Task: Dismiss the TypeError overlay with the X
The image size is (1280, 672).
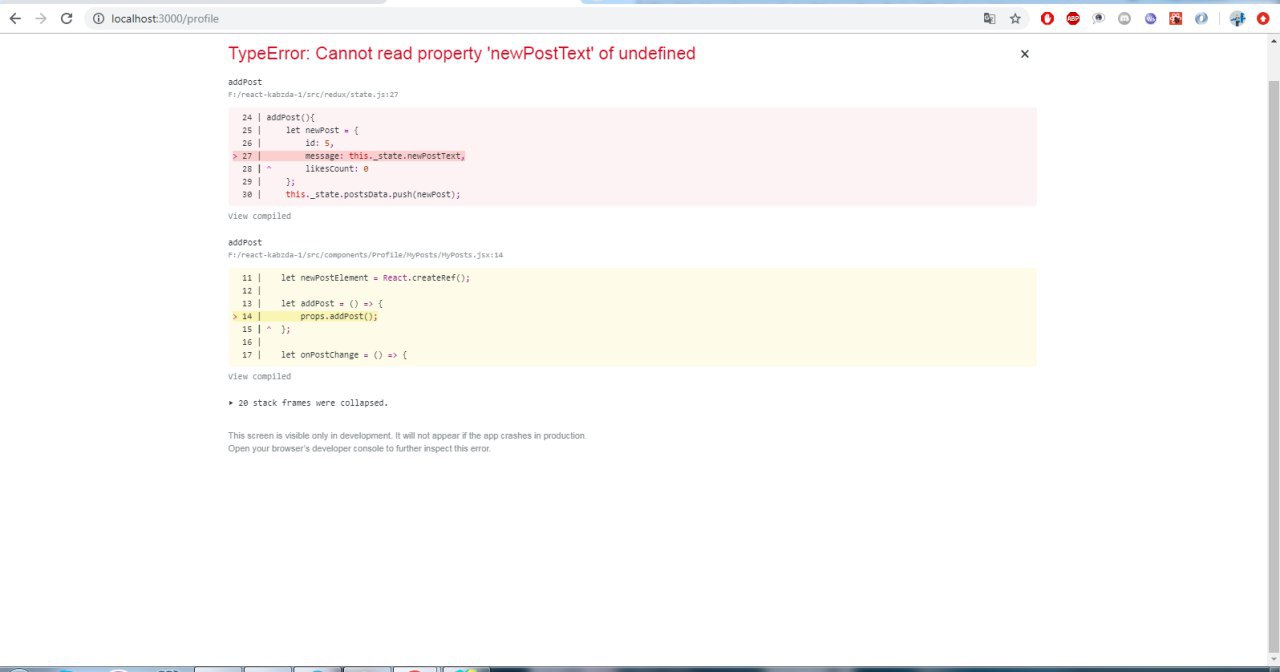Action: tap(1024, 54)
